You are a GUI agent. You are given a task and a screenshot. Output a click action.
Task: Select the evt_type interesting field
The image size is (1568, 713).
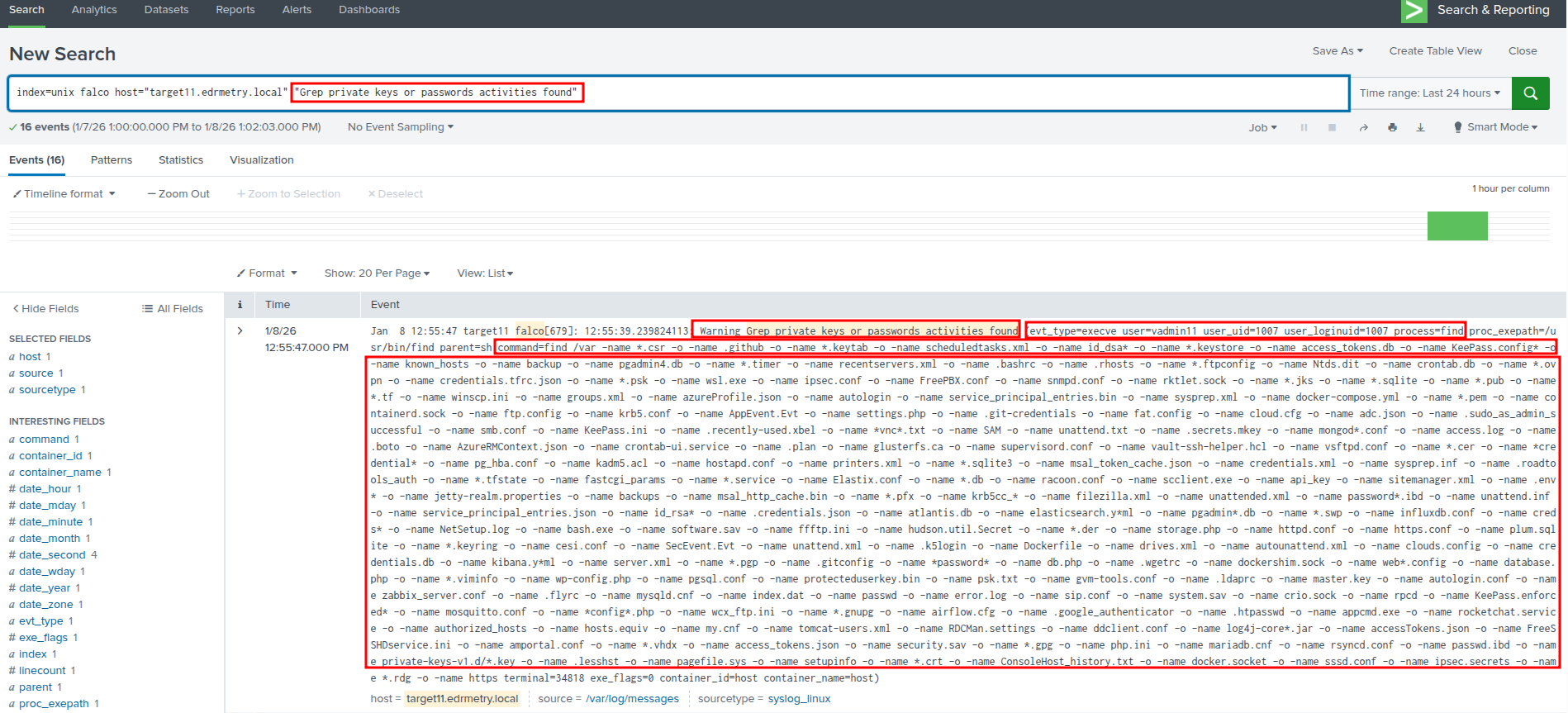point(40,621)
